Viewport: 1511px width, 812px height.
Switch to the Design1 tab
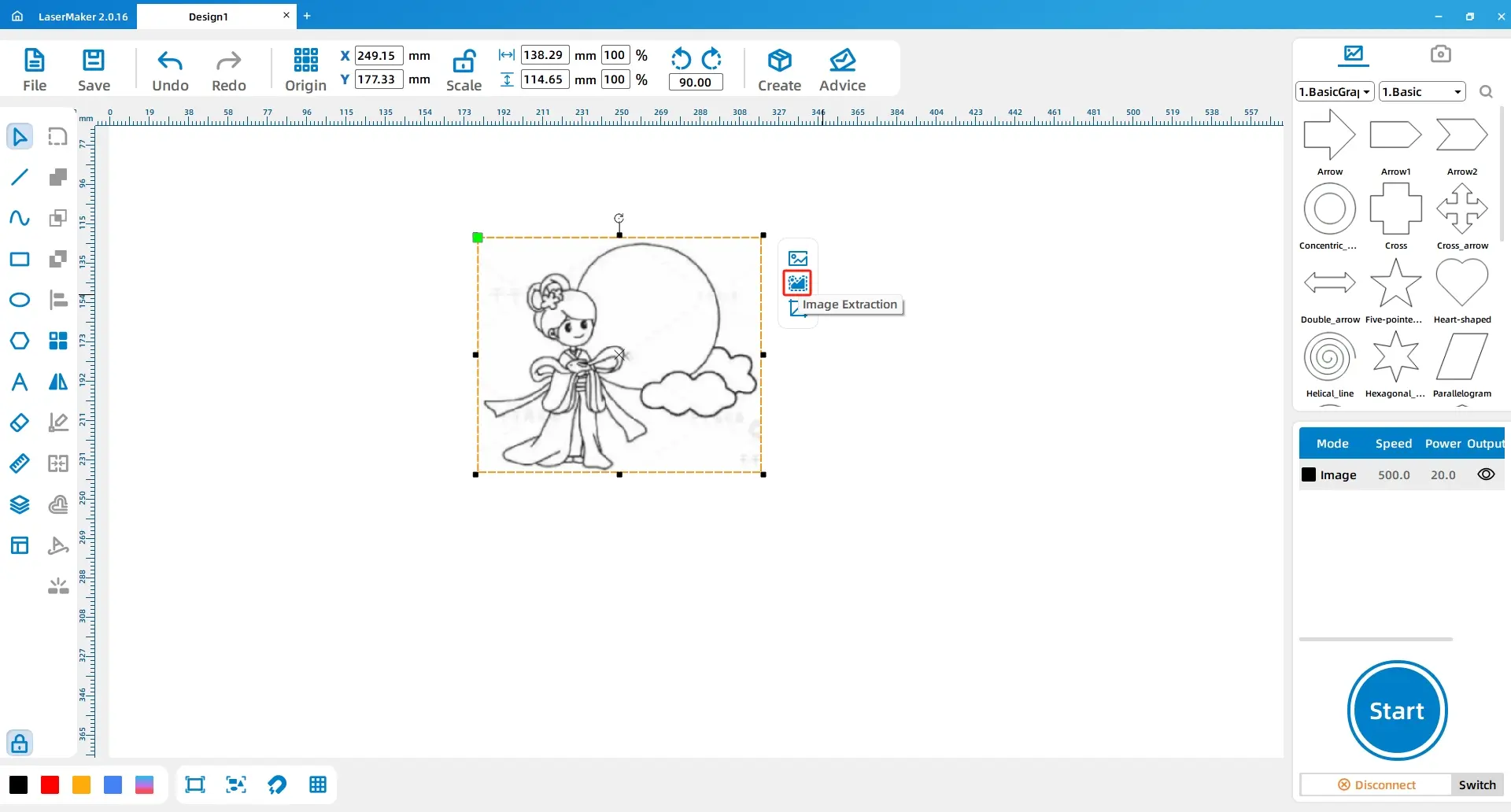pyautogui.click(x=209, y=17)
